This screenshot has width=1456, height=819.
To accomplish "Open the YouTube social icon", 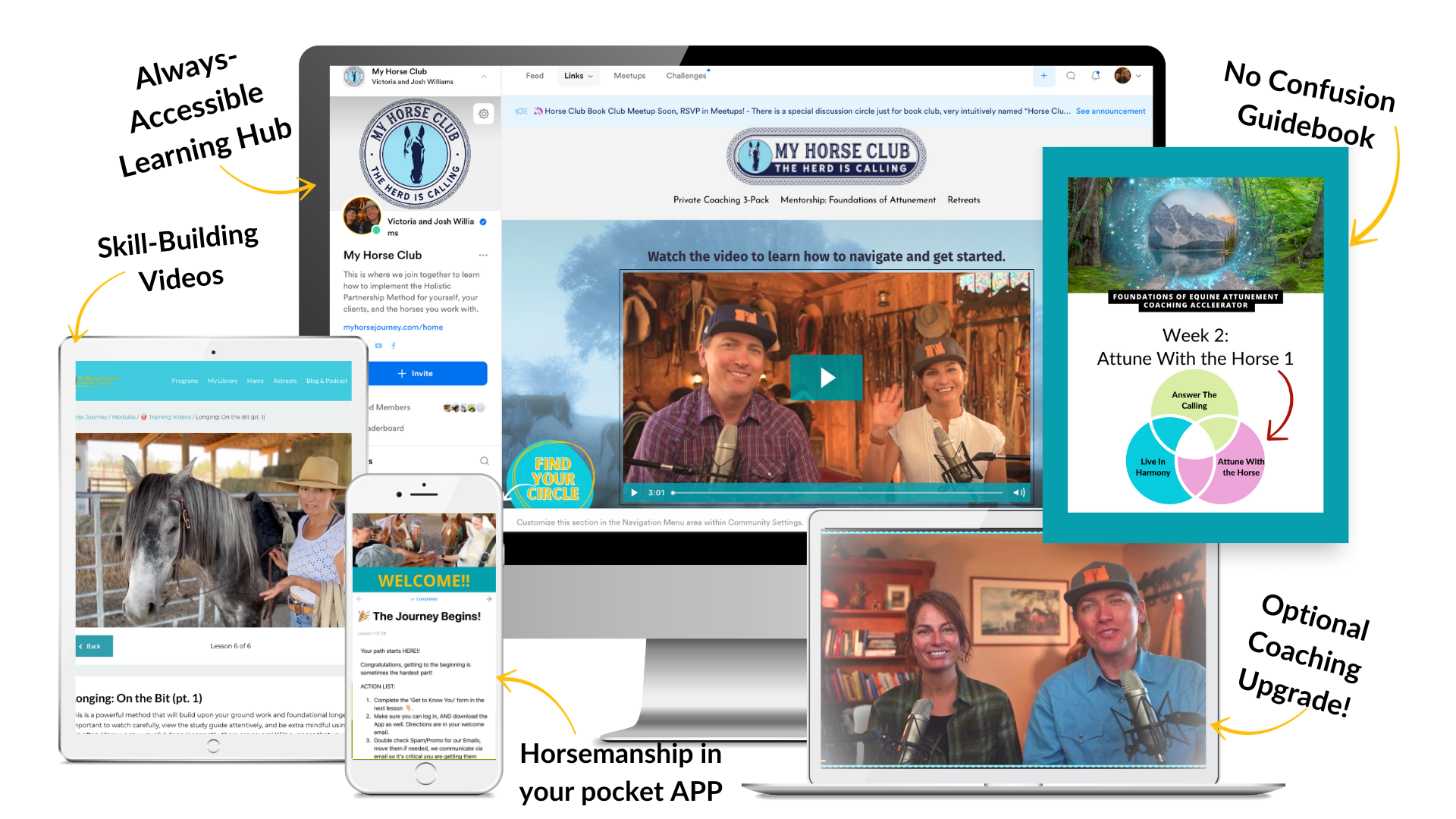I will tap(378, 346).
